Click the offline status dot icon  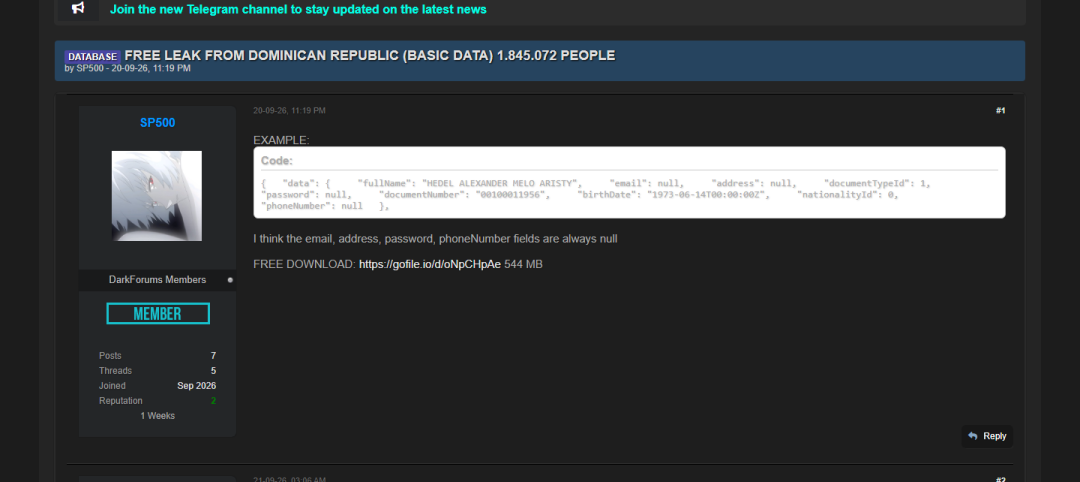[230, 280]
